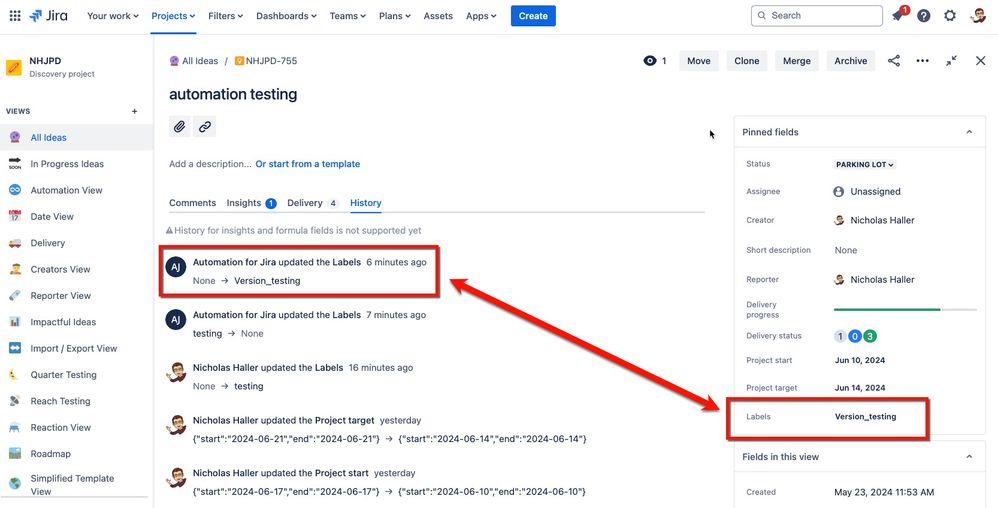This screenshot has height=508, width=998.
Task: Click the Date View calendar icon
Action: (x=15, y=216)
